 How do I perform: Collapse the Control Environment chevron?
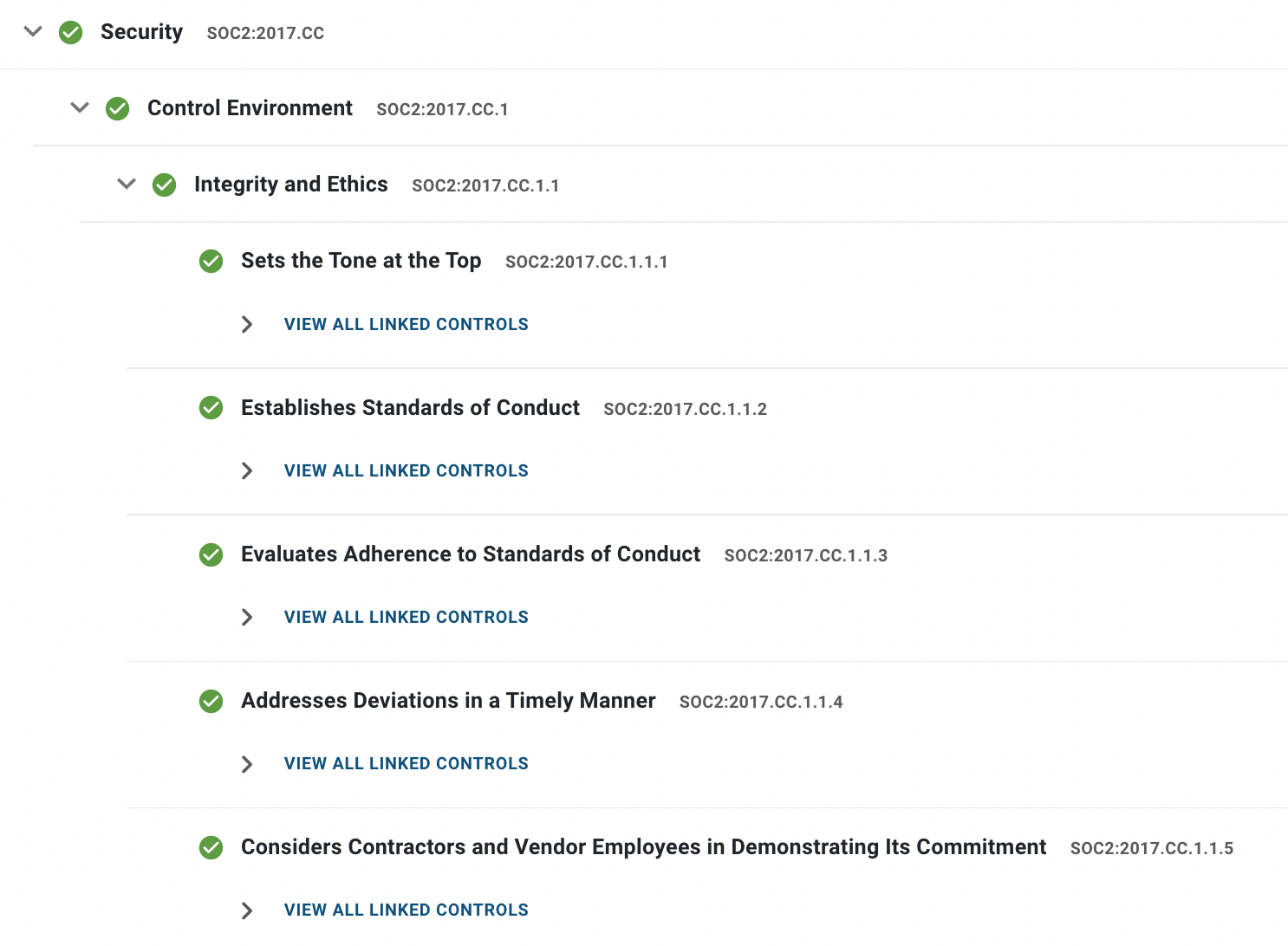click(80, 107)
